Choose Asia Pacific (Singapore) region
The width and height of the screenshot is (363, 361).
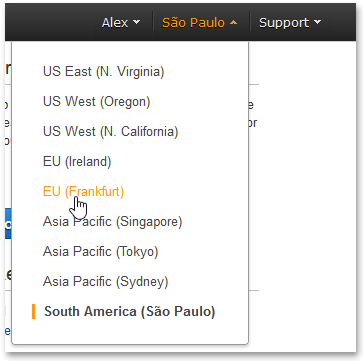point(113,222)
